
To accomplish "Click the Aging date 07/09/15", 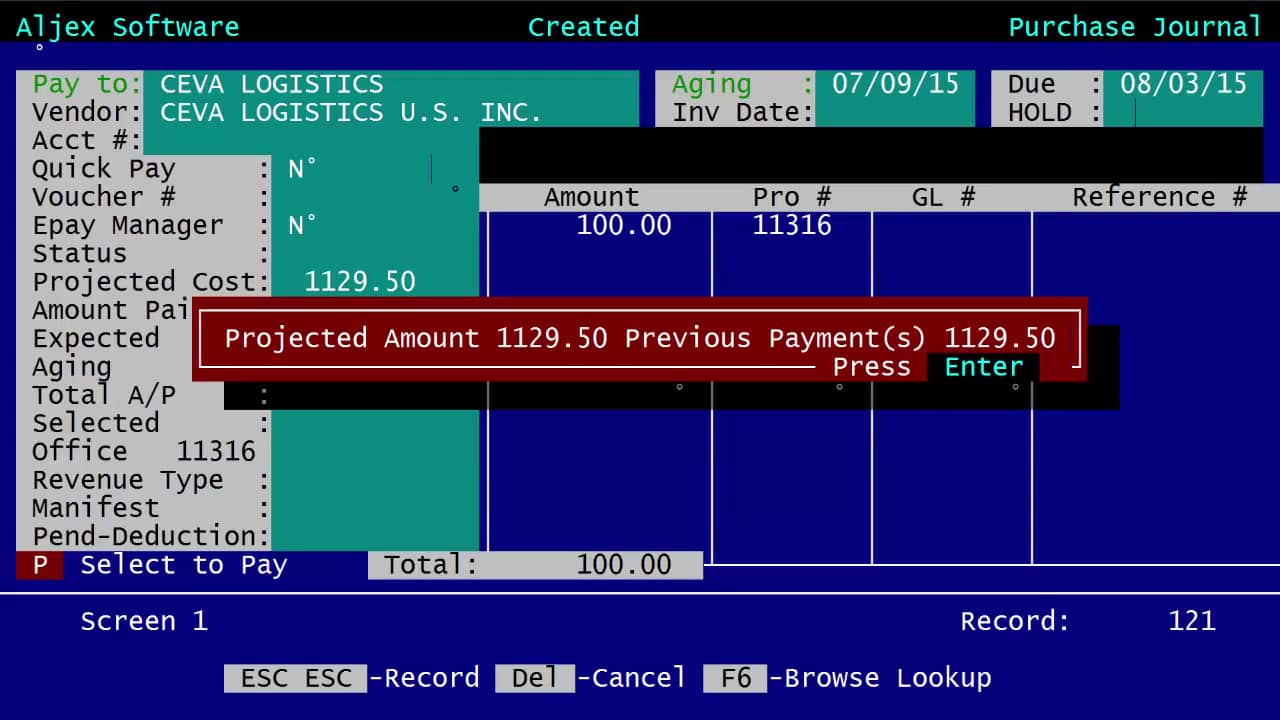I will click(895, 83).
